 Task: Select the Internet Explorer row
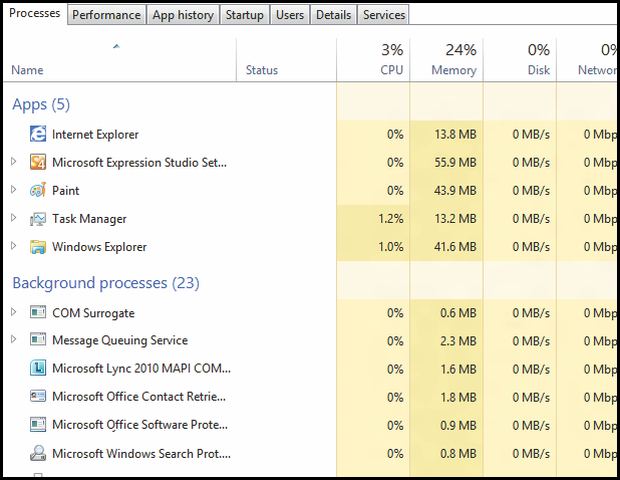(310, 134)
